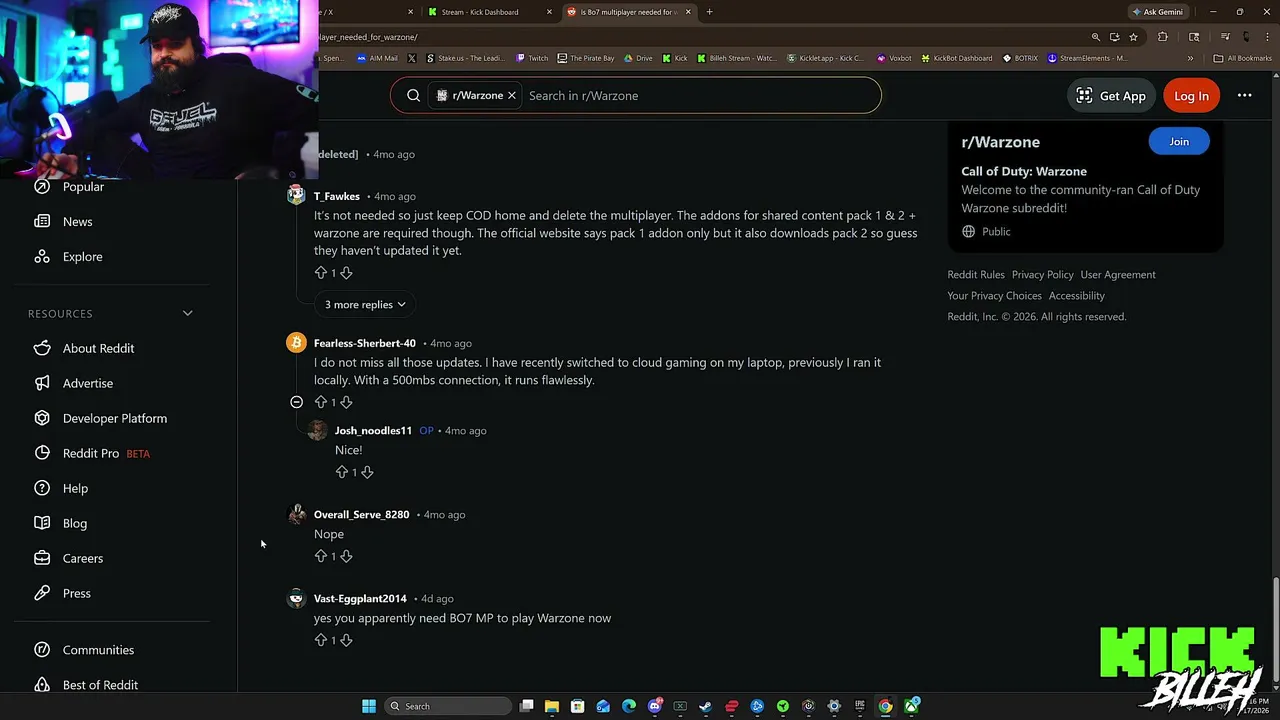
Task: Open the Careers link
Action: click(x=83, y=559)
